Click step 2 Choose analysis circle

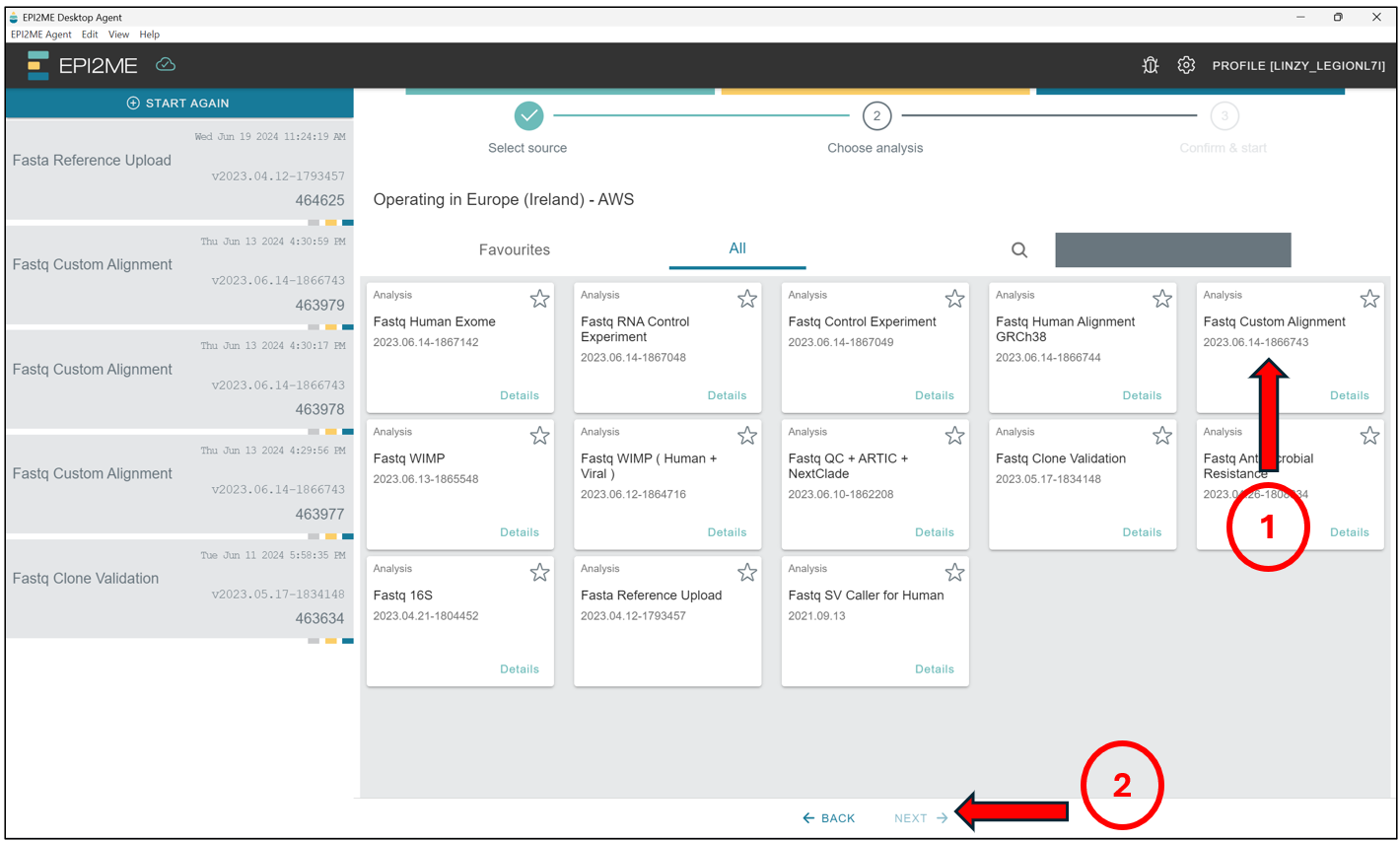876,115
